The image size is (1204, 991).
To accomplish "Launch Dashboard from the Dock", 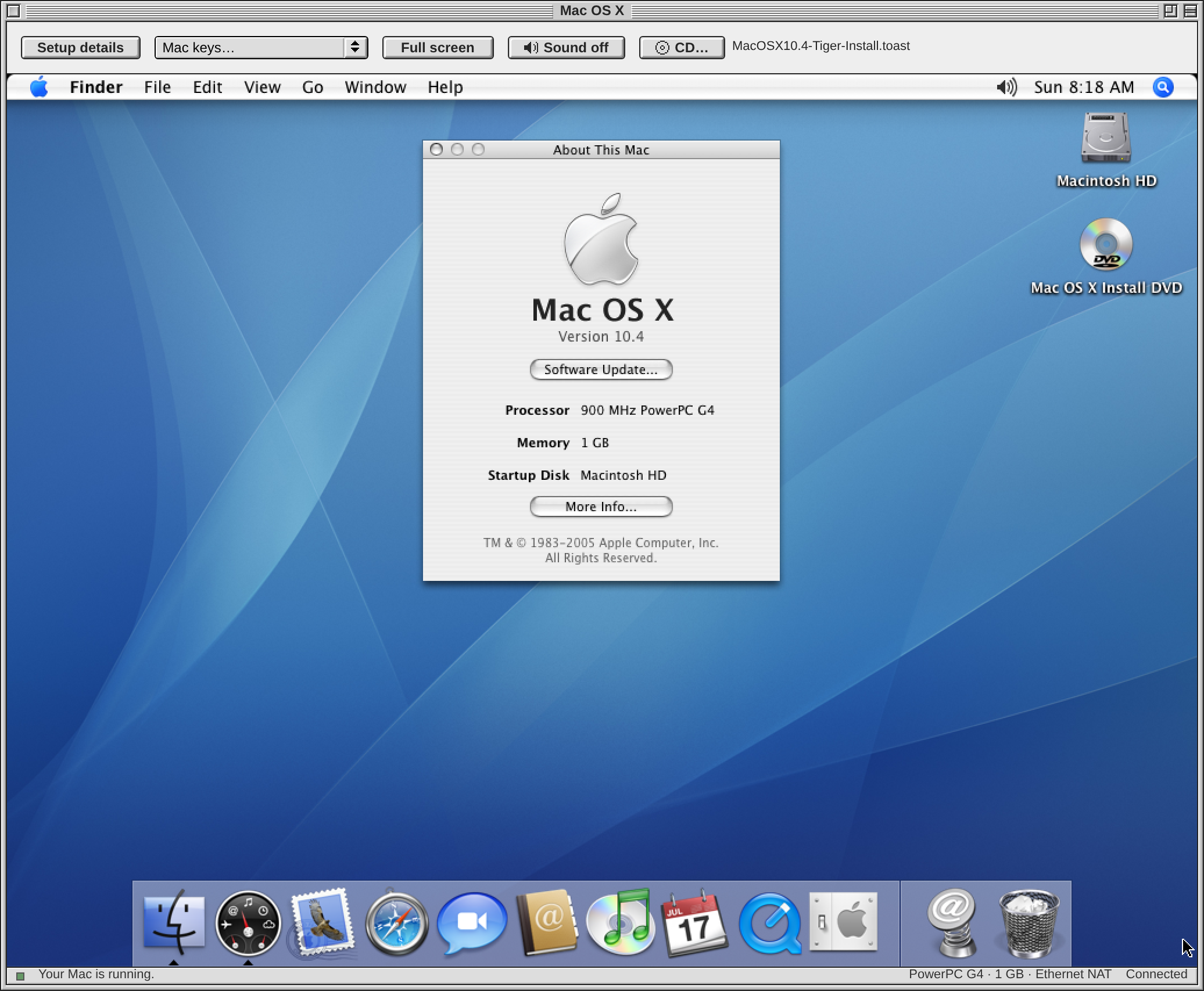I will coord(248,923).
